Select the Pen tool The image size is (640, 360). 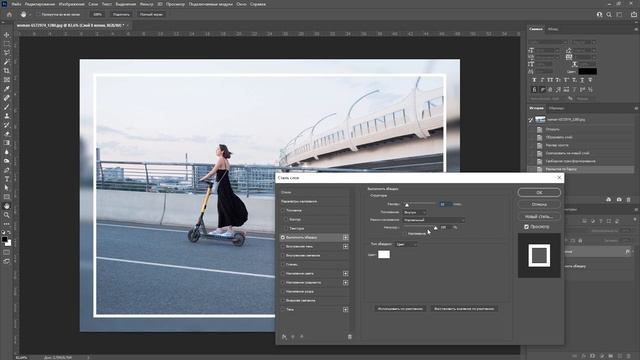click(x=7, y=170)
